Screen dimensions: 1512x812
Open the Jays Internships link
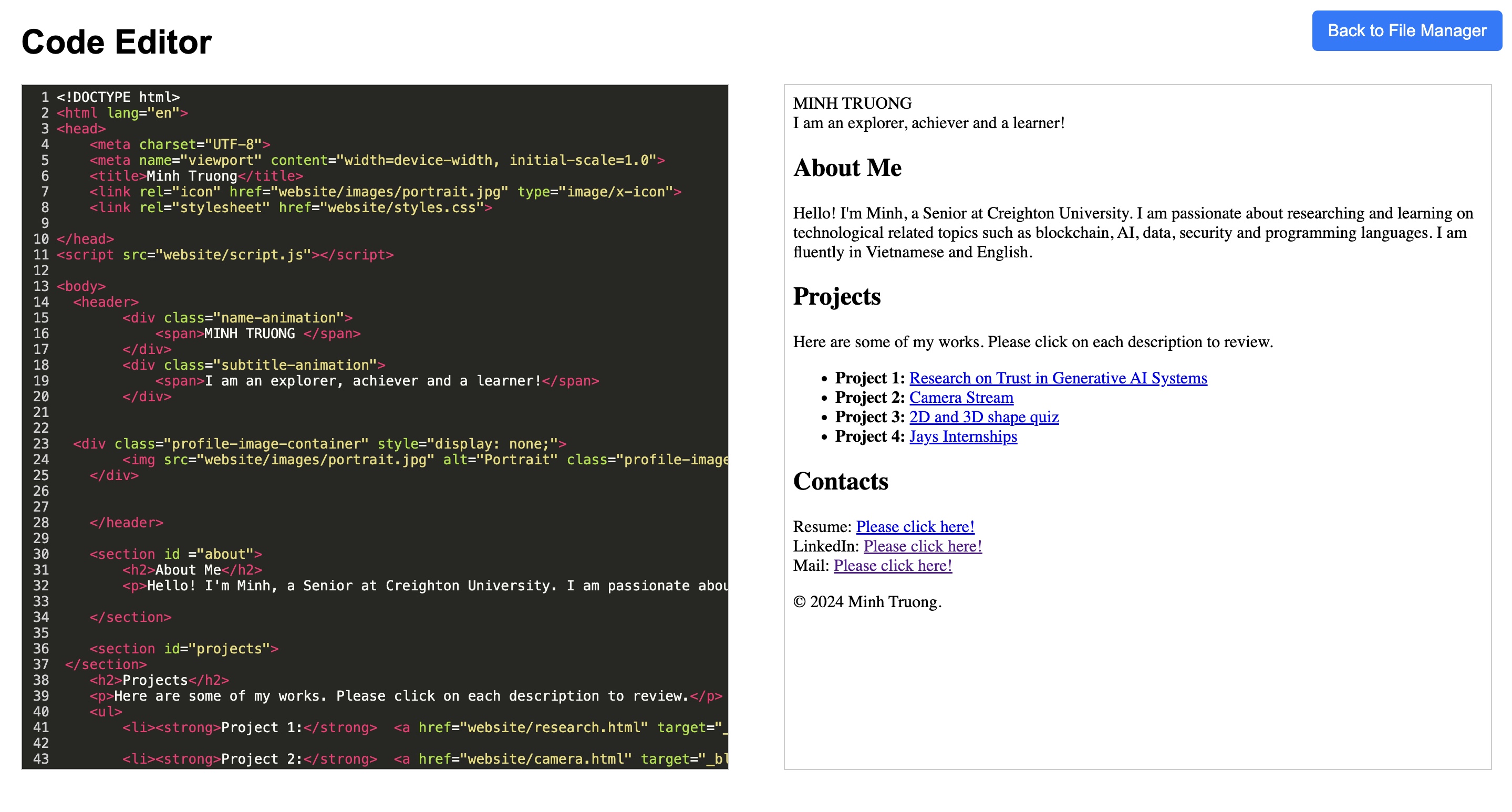pos(962,436)
